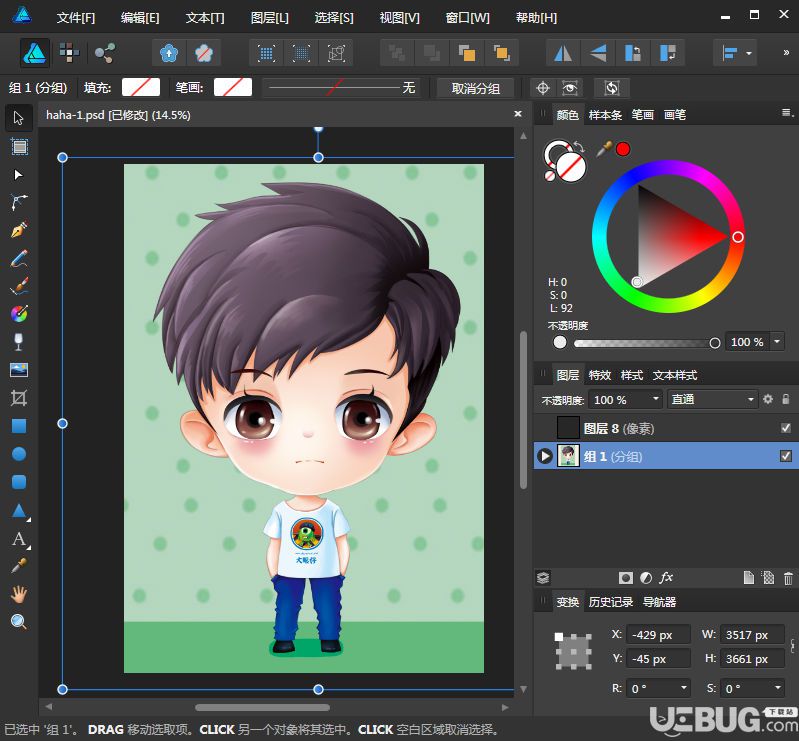Image resolution: width=799 pixels, height=741 pixels.
Task: Select the Triangle shape tool
Action: tap(19, 510)
